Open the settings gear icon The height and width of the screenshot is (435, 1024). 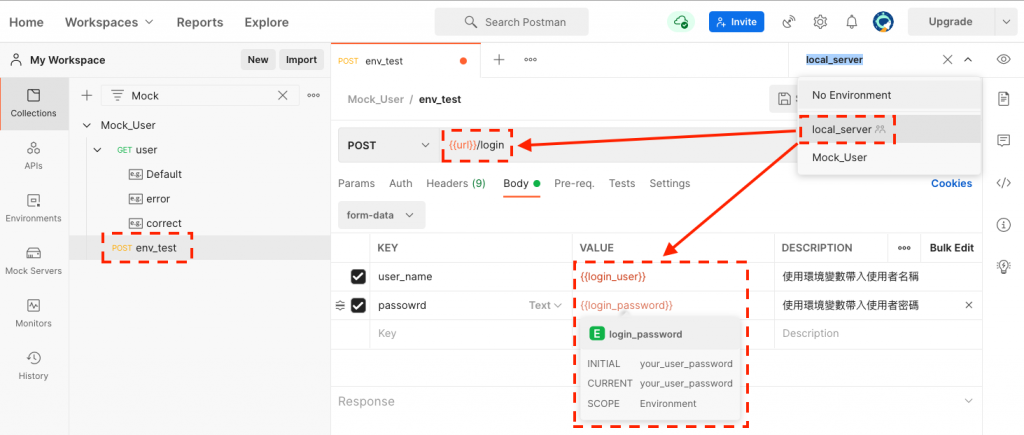tap(820, 22)
